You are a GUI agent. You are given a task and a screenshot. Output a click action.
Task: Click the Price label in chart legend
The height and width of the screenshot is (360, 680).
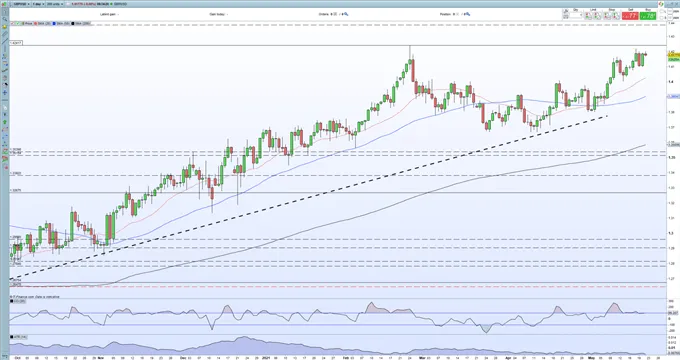pyautogui.click(x=28, y=23)
